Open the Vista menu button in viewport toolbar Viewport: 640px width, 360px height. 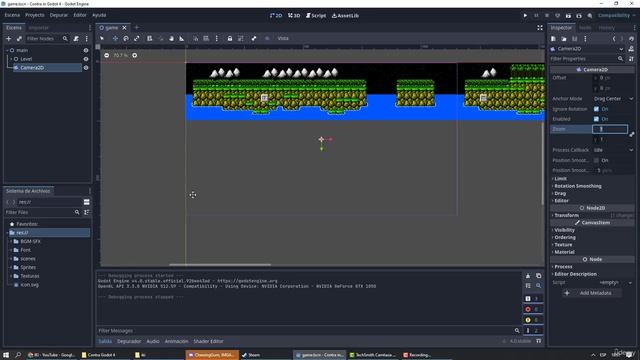pyautogui.click(x=283, y=38)
